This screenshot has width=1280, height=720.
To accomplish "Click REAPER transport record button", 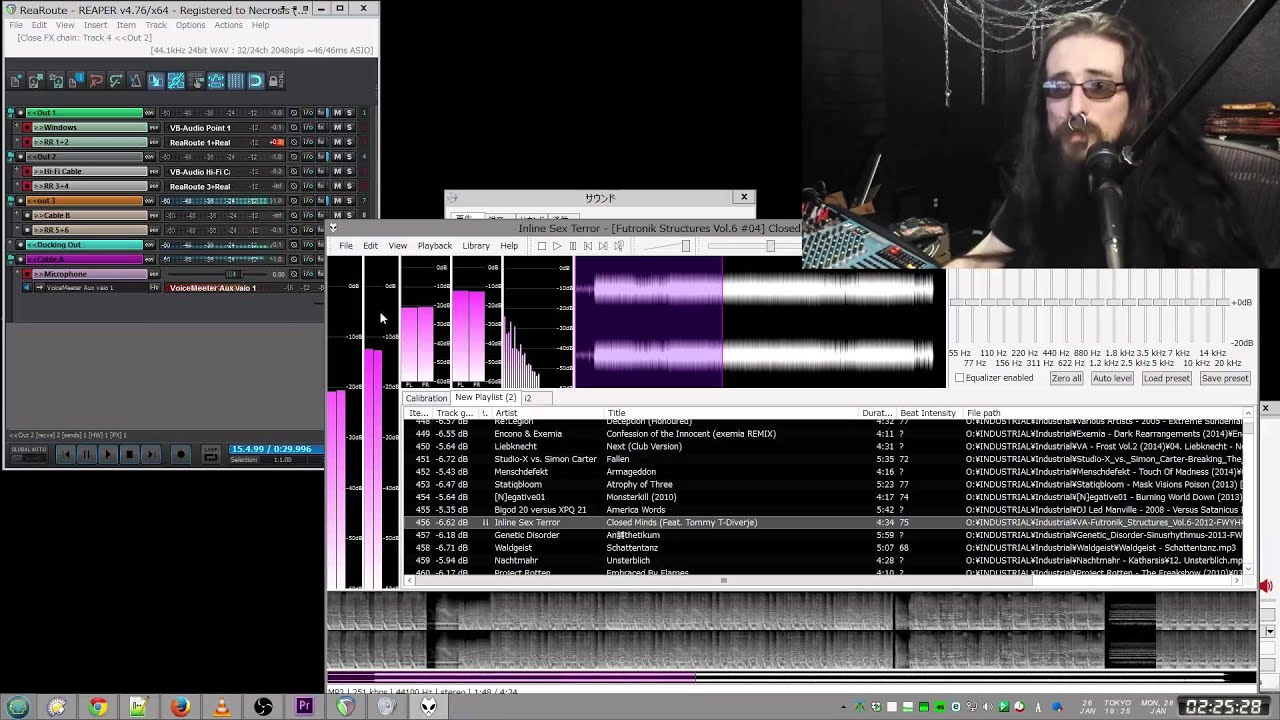I will [181, 454].
